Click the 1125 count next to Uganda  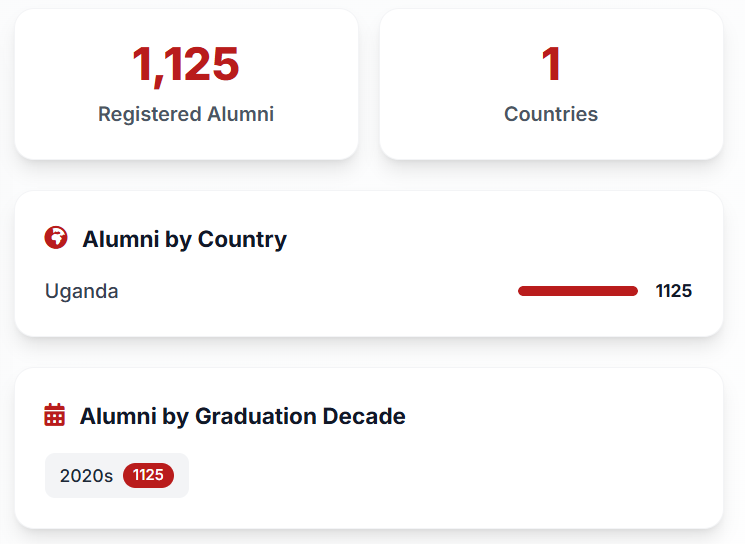[x=673, y=291]
